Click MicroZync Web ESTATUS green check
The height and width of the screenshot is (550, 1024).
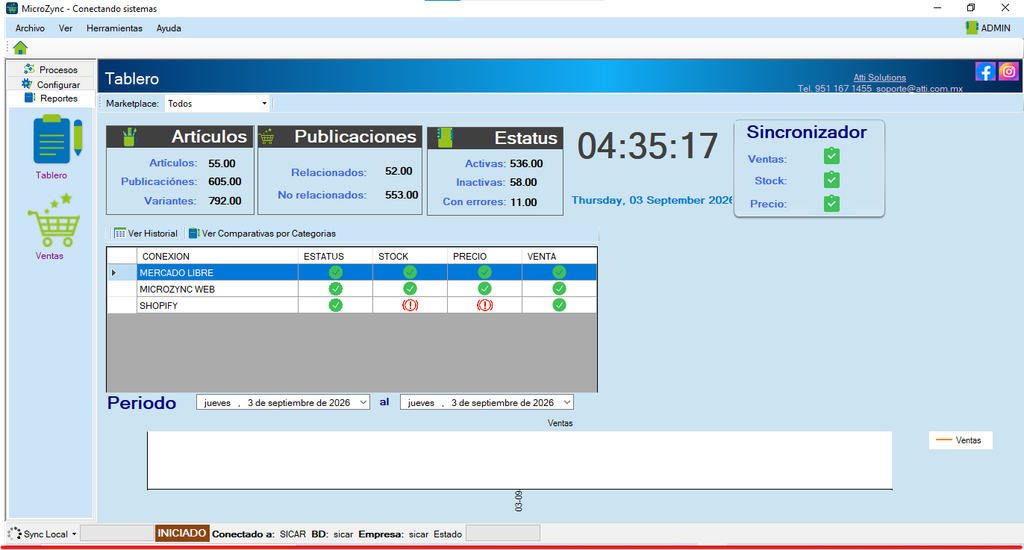(336, 289)
